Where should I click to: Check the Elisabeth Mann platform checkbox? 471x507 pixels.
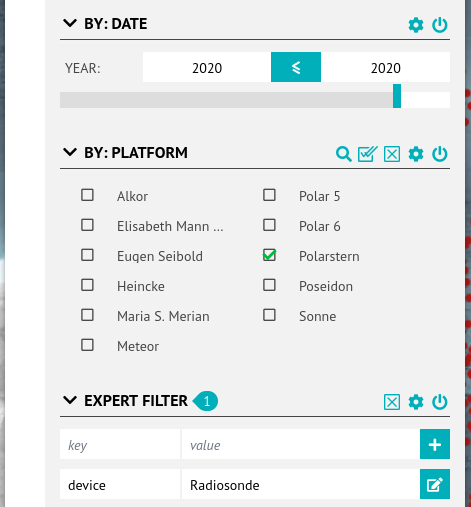87,225
